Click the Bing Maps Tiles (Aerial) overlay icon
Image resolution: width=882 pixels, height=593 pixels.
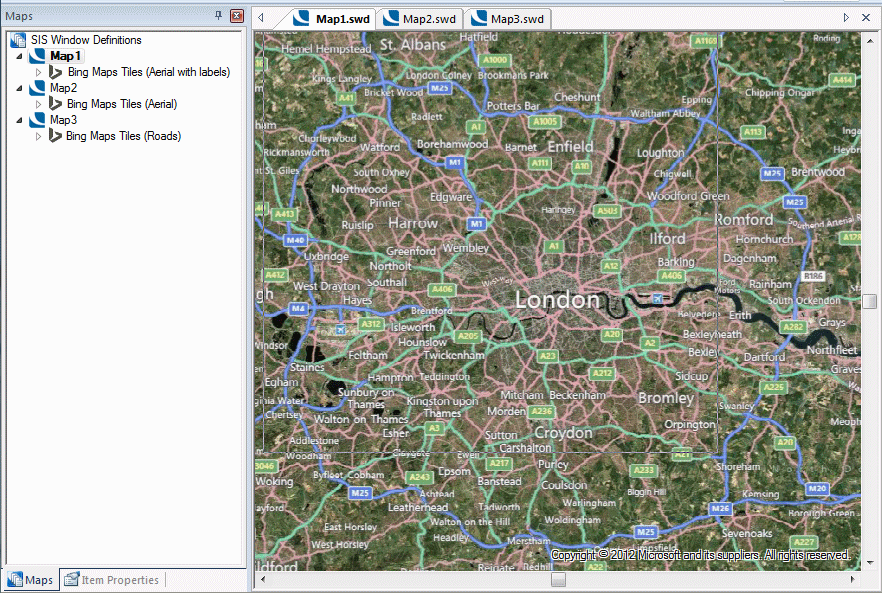click(55, 104)
